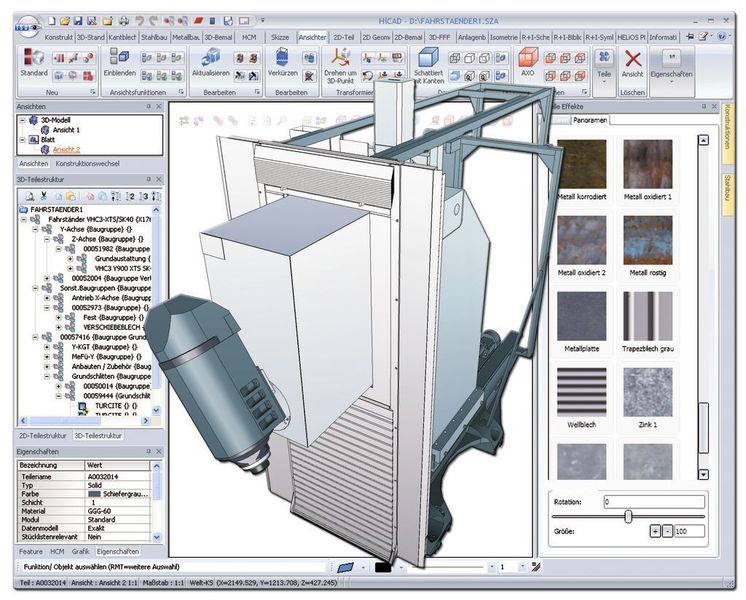This screenshot has width=746, height=600.
Task: Select the Panoramen tab in effects panel
Action: tap(589, 120)
